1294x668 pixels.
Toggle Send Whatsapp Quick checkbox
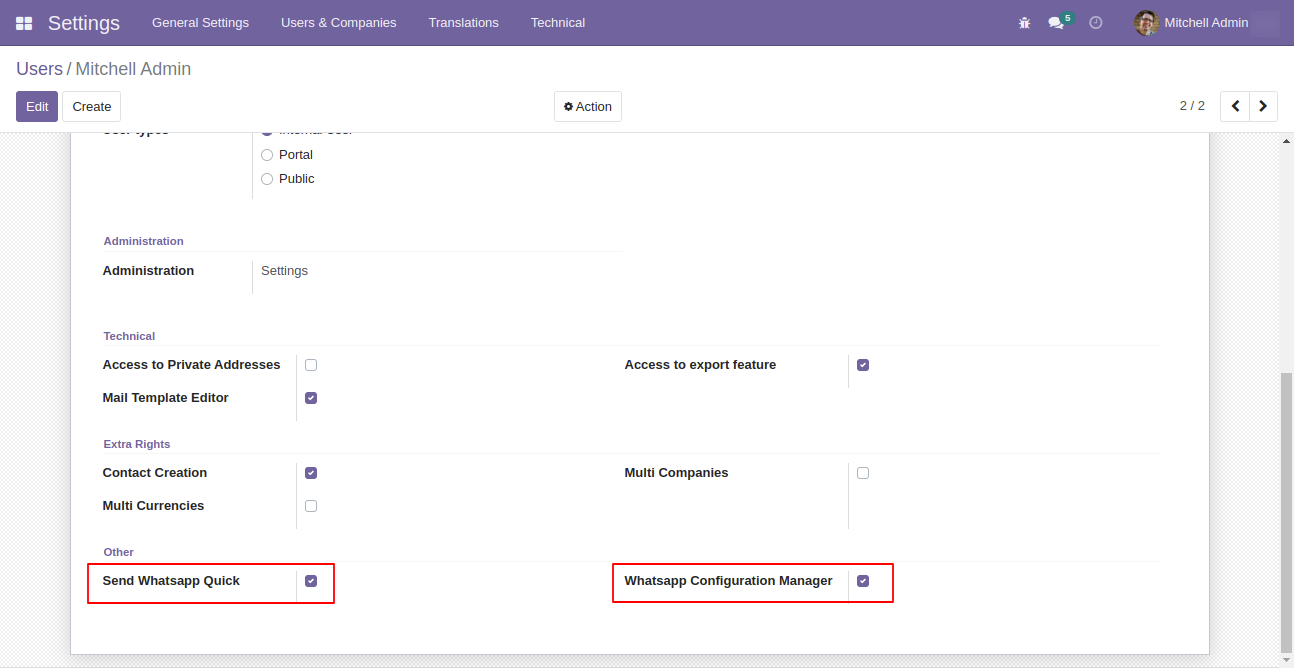click(311, 581)
